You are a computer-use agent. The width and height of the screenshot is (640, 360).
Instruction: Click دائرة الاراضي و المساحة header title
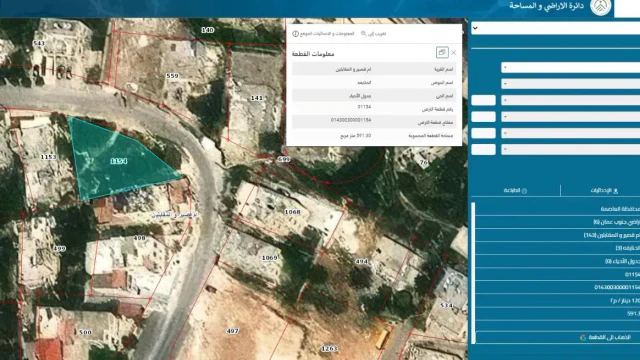547,6
